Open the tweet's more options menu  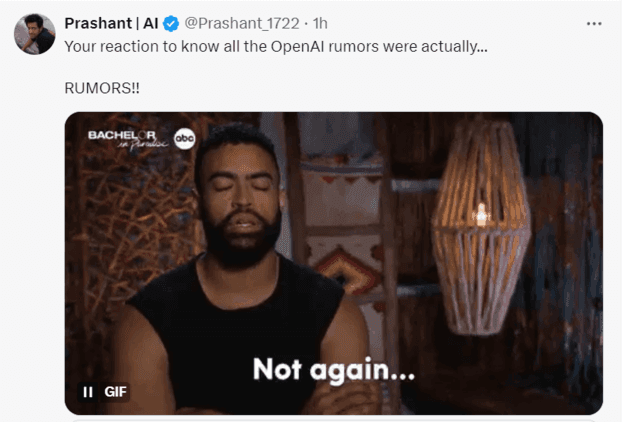tap(594, 24)
